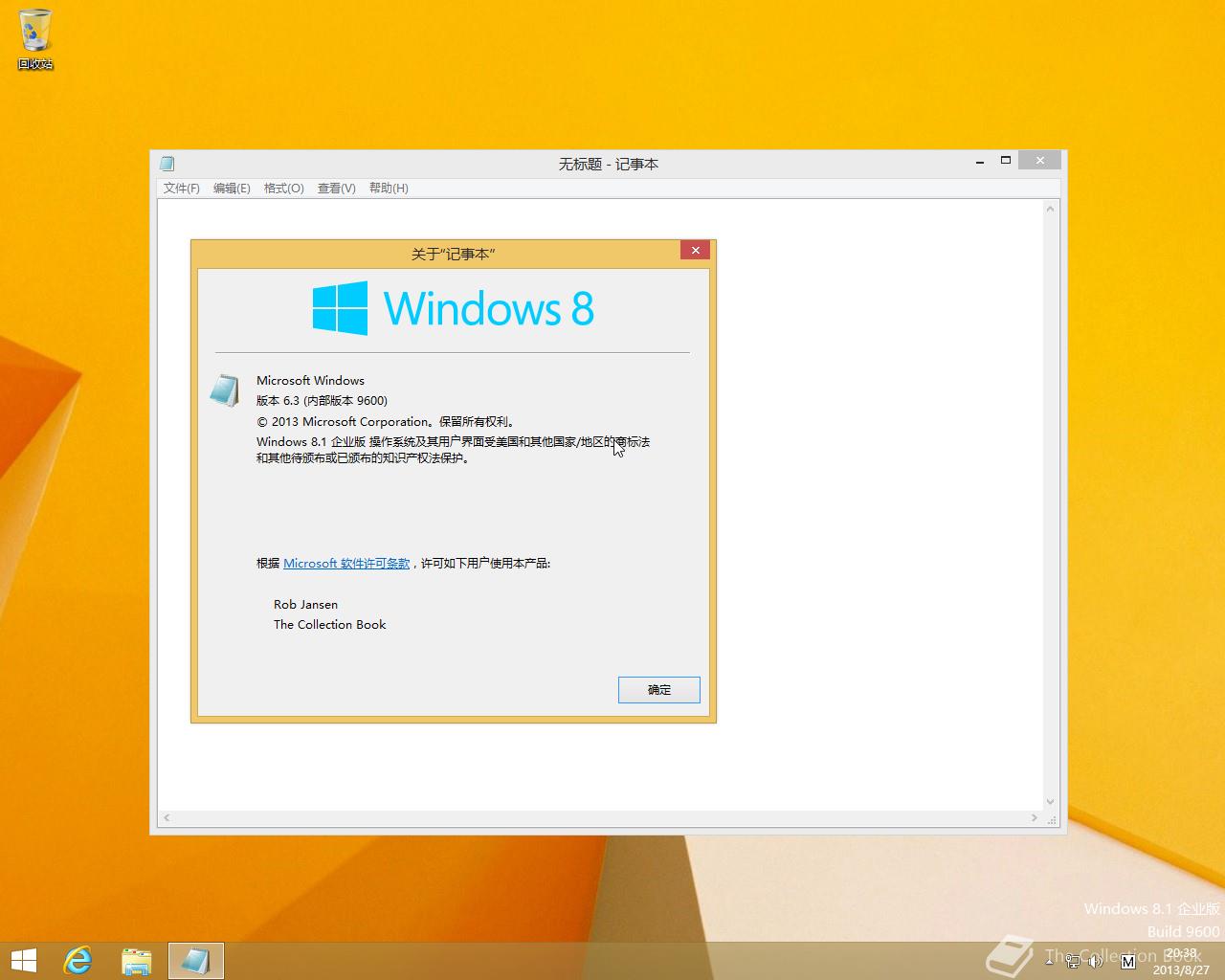Screen dimensions: 1225x980
Task: Open the 格式(O) menu
Action: [284, 189]
